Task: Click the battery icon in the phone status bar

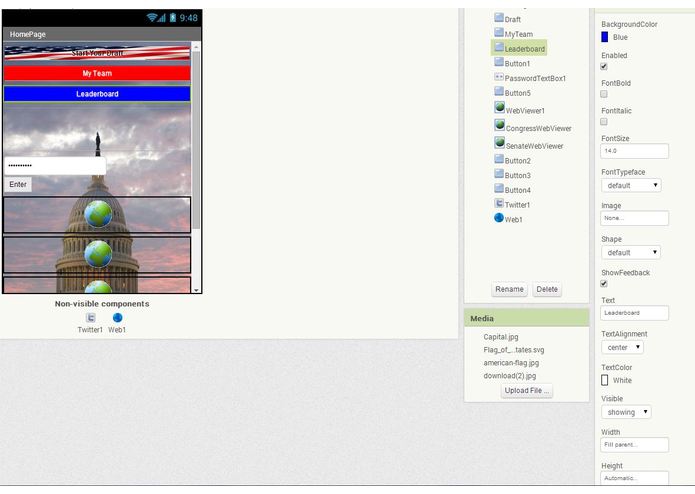Action: tap(173, 18)
